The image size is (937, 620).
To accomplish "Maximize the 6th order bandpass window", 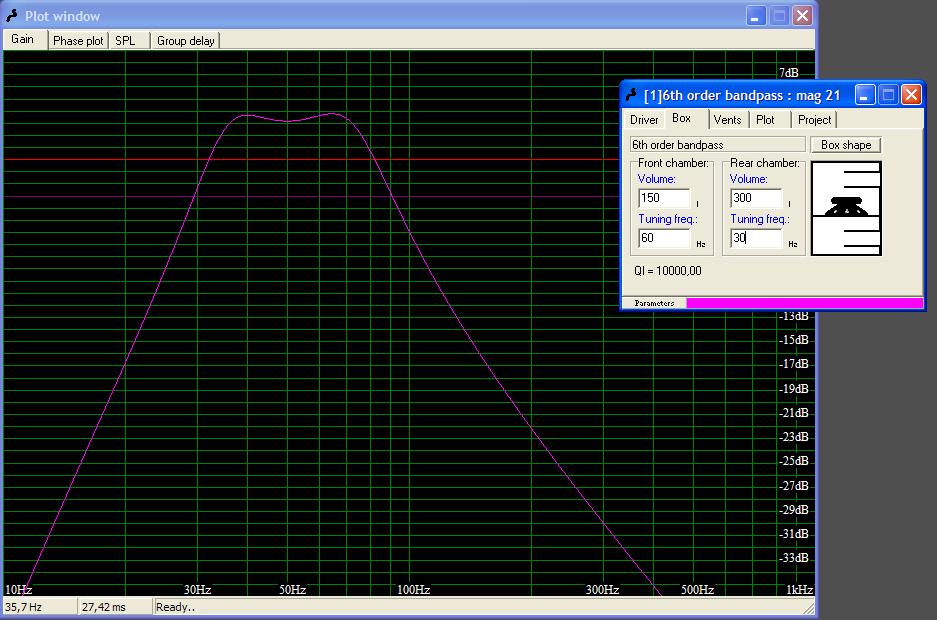I will (888, 94).
